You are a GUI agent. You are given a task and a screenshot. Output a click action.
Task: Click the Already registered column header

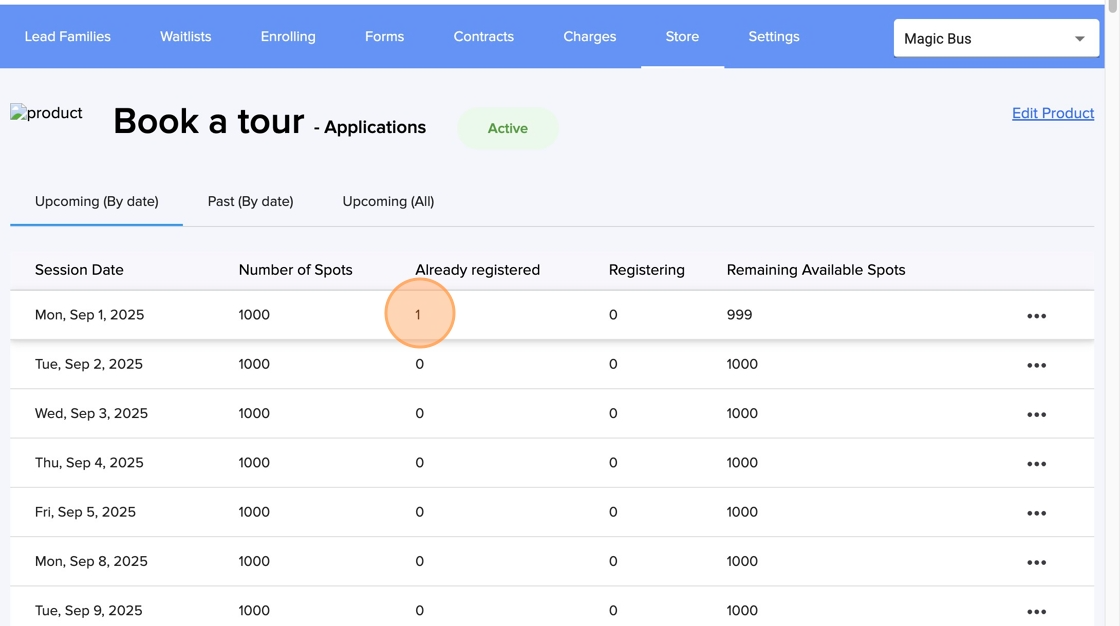(x=477, y=270)
